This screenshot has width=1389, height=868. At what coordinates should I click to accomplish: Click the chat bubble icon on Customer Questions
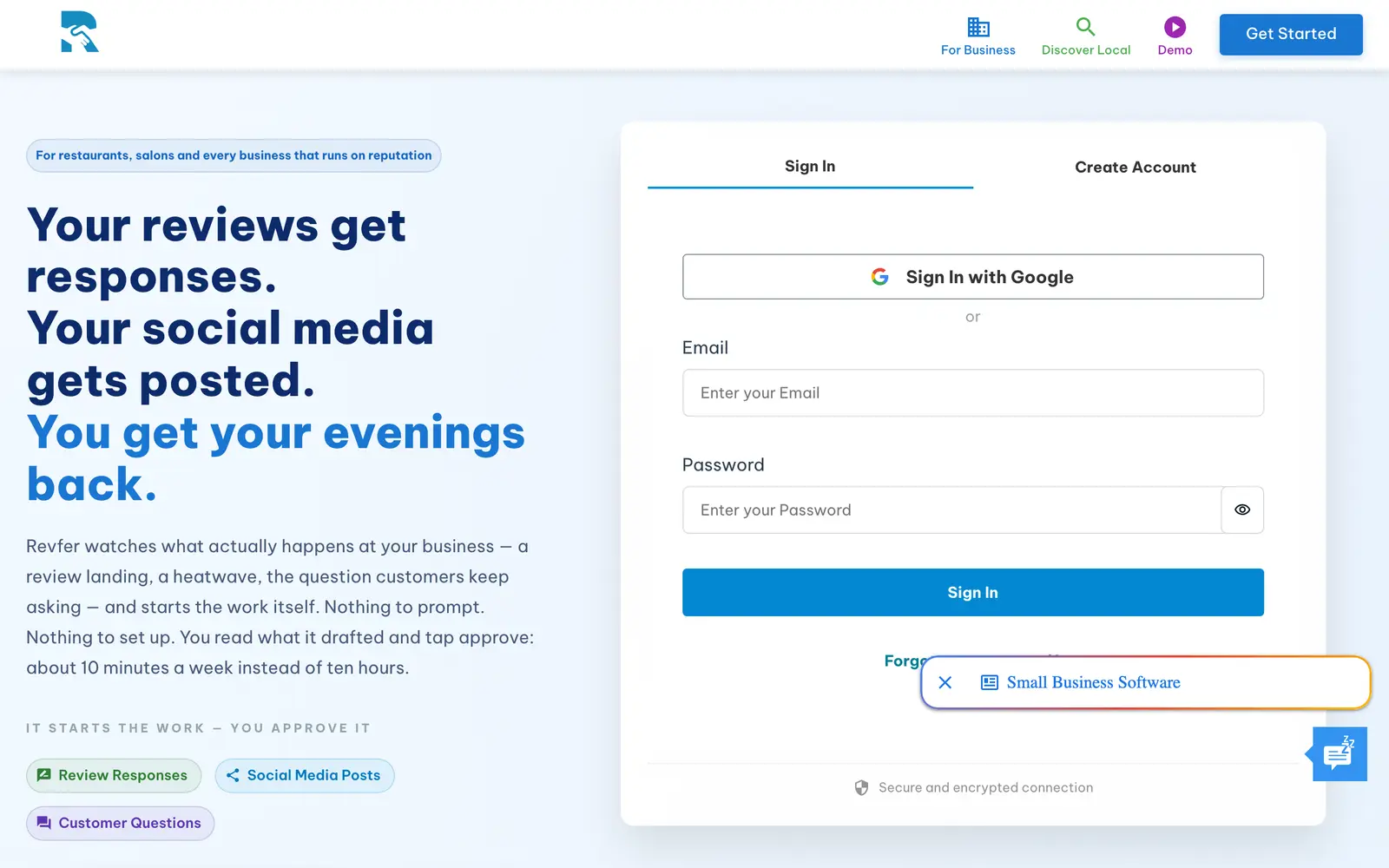[x=43, y=823]
